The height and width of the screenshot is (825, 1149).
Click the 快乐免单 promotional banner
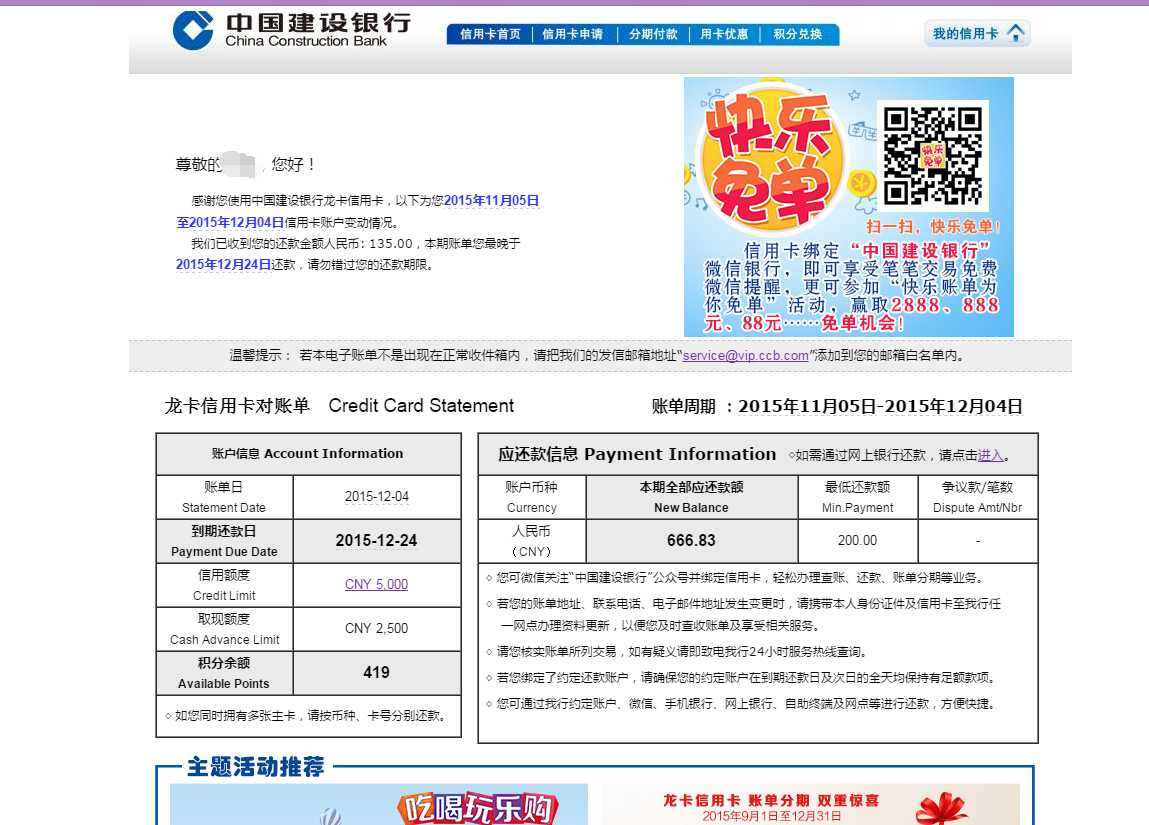[849, 207]
